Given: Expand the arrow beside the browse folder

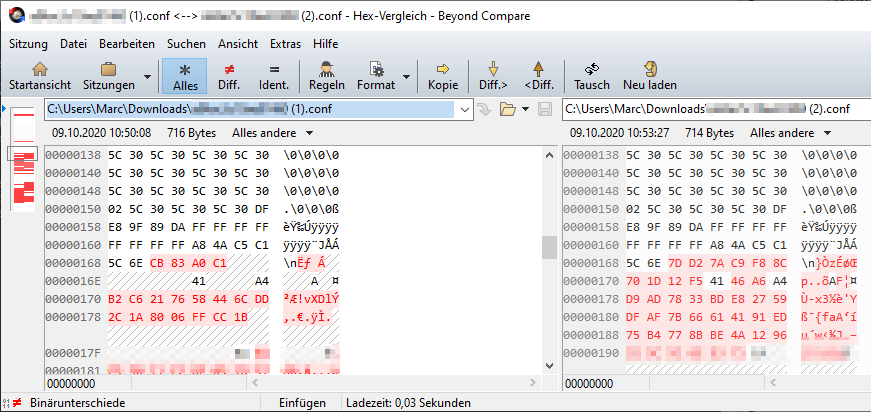Looking at the screenshot, I should point(526,109).
